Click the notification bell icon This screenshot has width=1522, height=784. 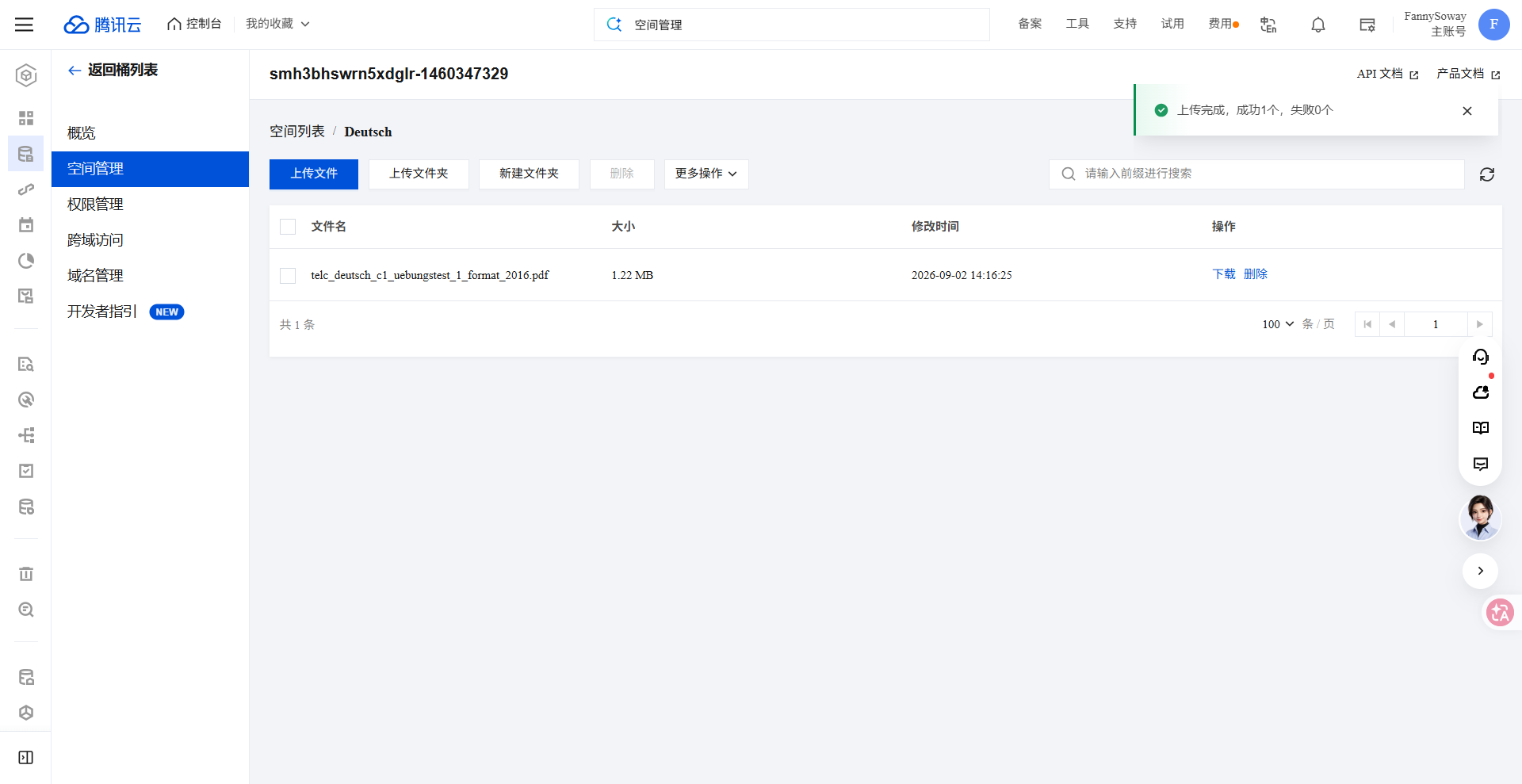[x=1317, y=25]
